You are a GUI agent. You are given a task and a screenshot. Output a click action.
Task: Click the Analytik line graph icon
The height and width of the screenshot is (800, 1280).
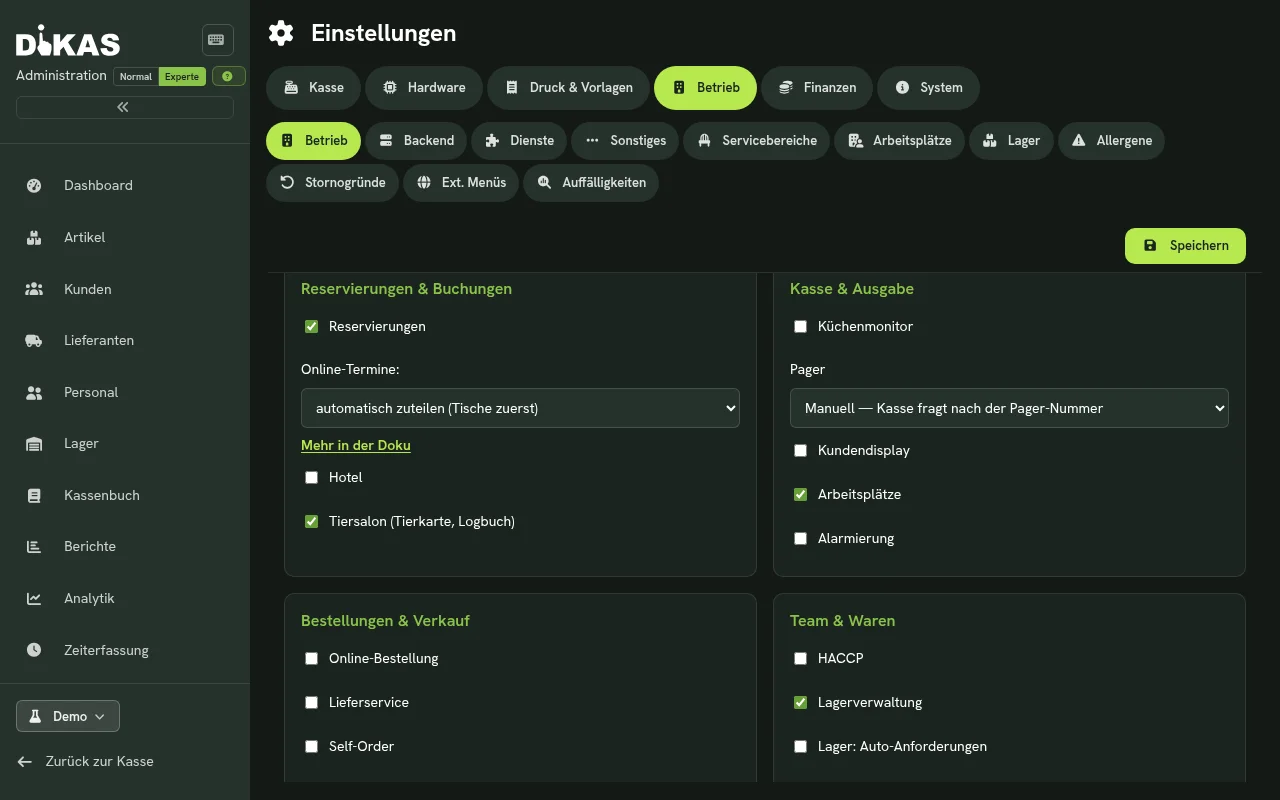pos(34,598)
